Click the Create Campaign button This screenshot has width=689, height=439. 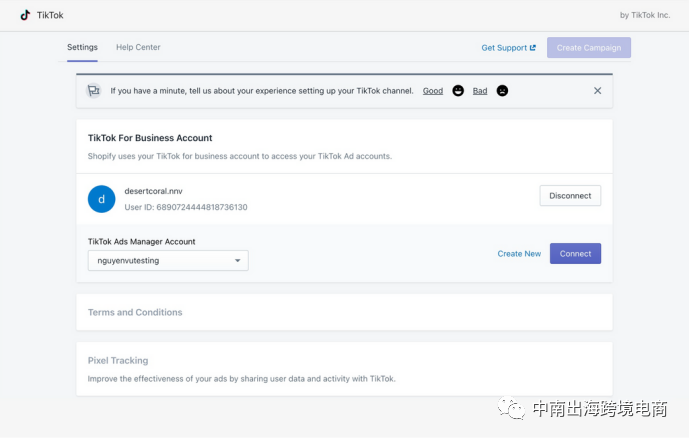589,47
